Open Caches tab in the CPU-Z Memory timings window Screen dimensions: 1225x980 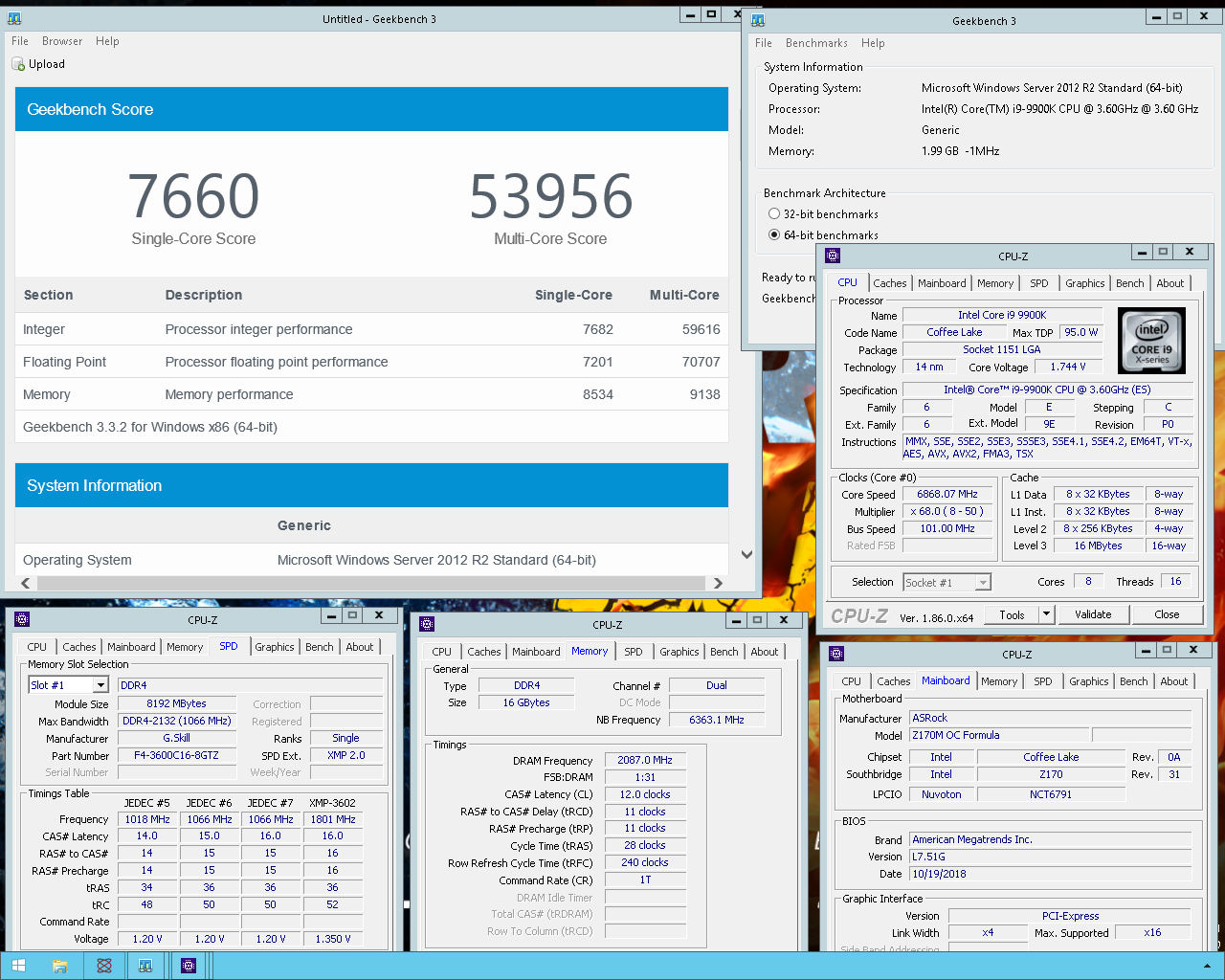(483, 652)
